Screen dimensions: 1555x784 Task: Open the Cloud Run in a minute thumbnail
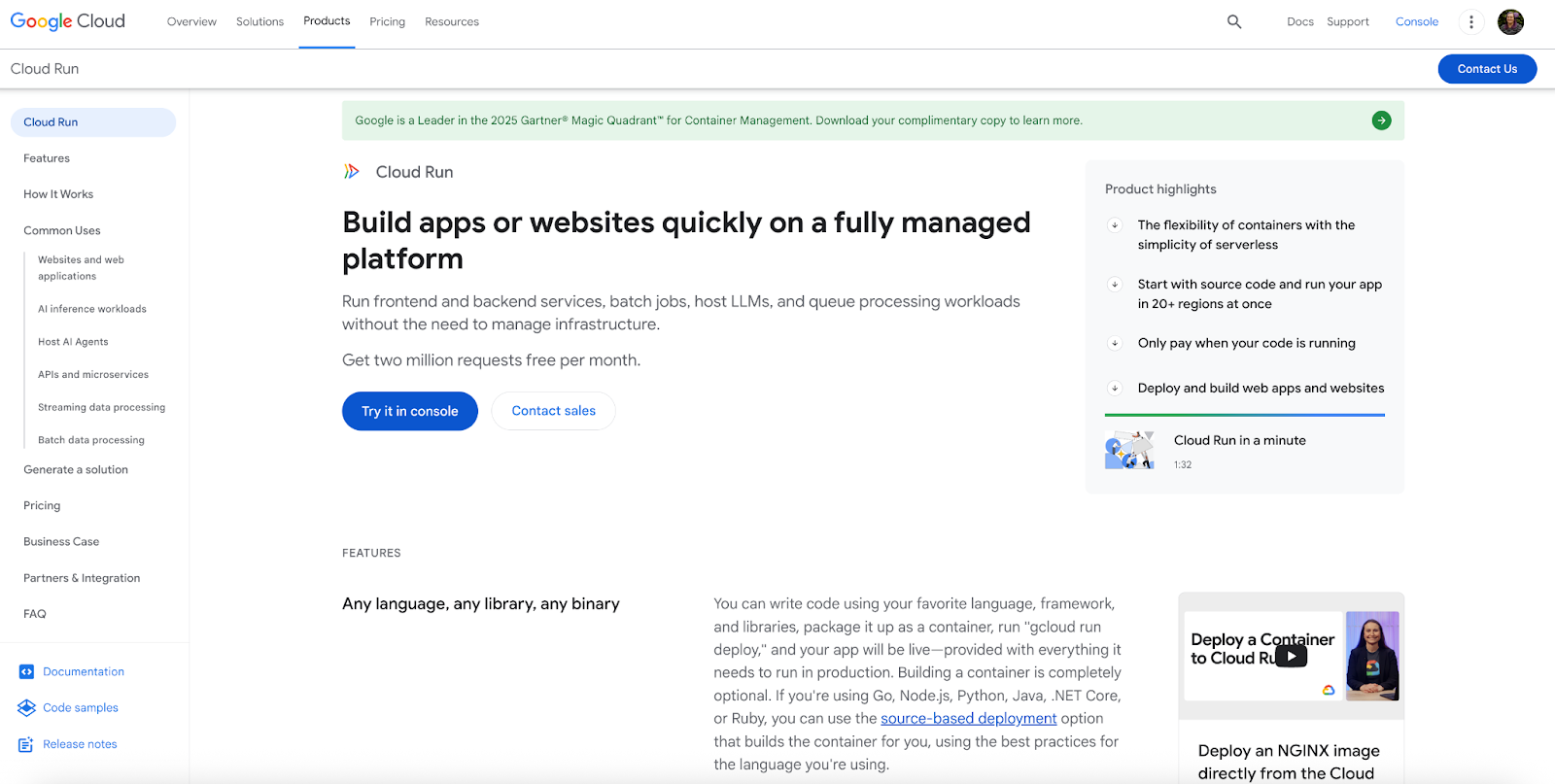click(1129, 451)
